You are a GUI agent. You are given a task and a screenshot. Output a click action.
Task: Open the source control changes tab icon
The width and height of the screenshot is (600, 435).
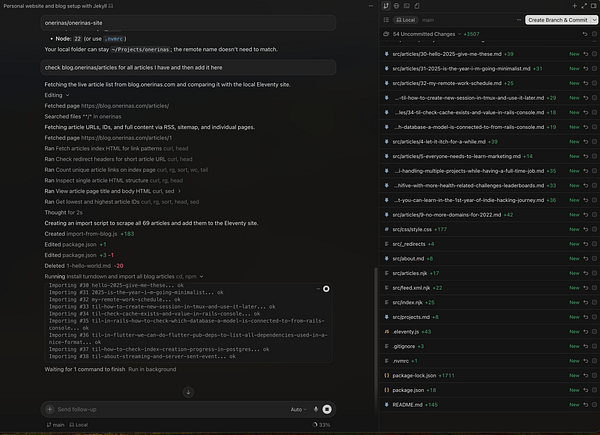click(386, 6)
